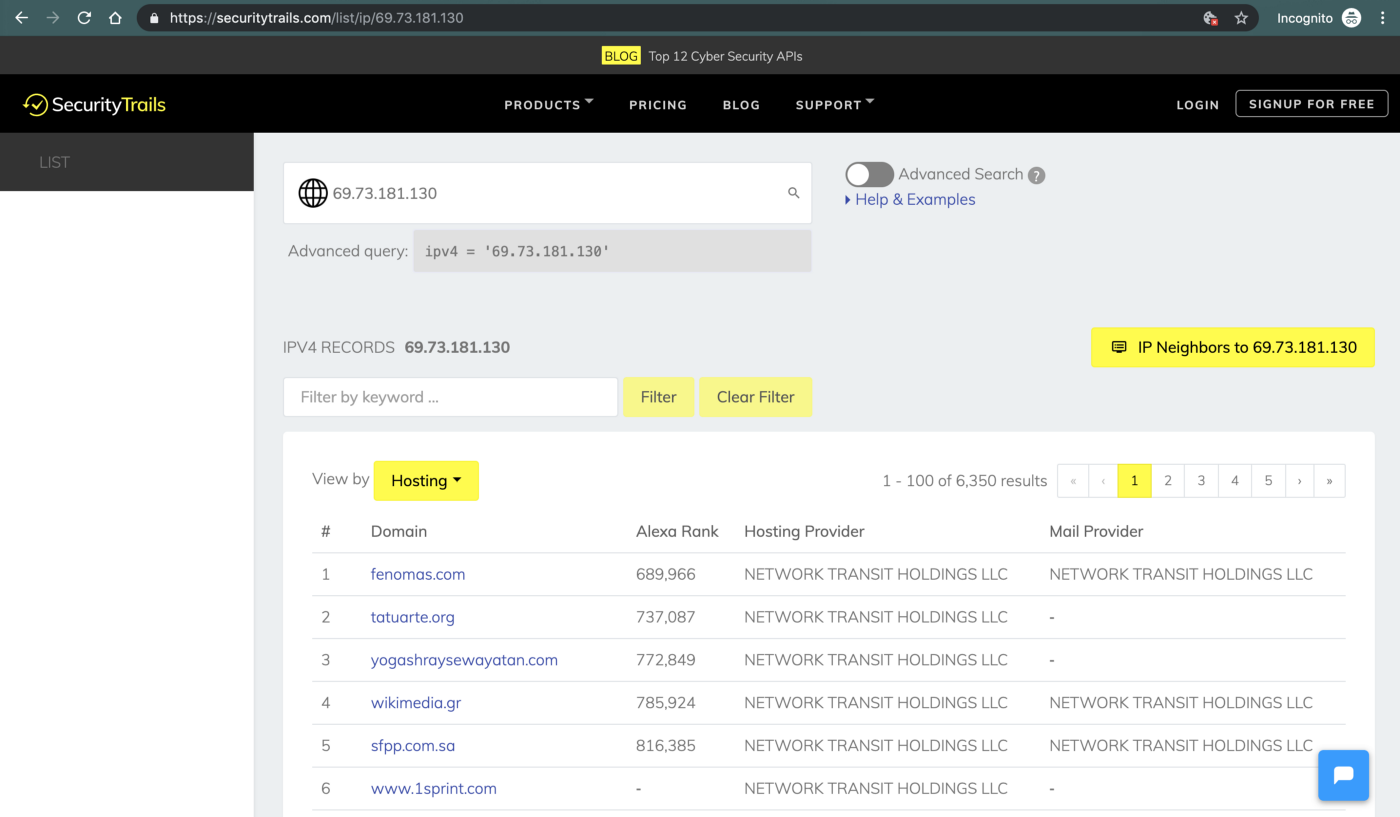The height and width of the screenshot is (817, 1400).
Task: Open the chat widget bubble
Action: click(1343, 775)
